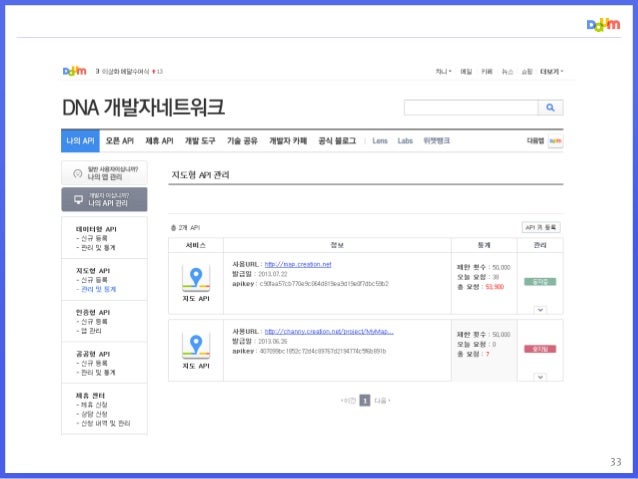Image resolution: width=638 pixels, height=479 pixels.
Task: Click the map pin icon in the map.creation.net row
Action: [x=196, y=278]
